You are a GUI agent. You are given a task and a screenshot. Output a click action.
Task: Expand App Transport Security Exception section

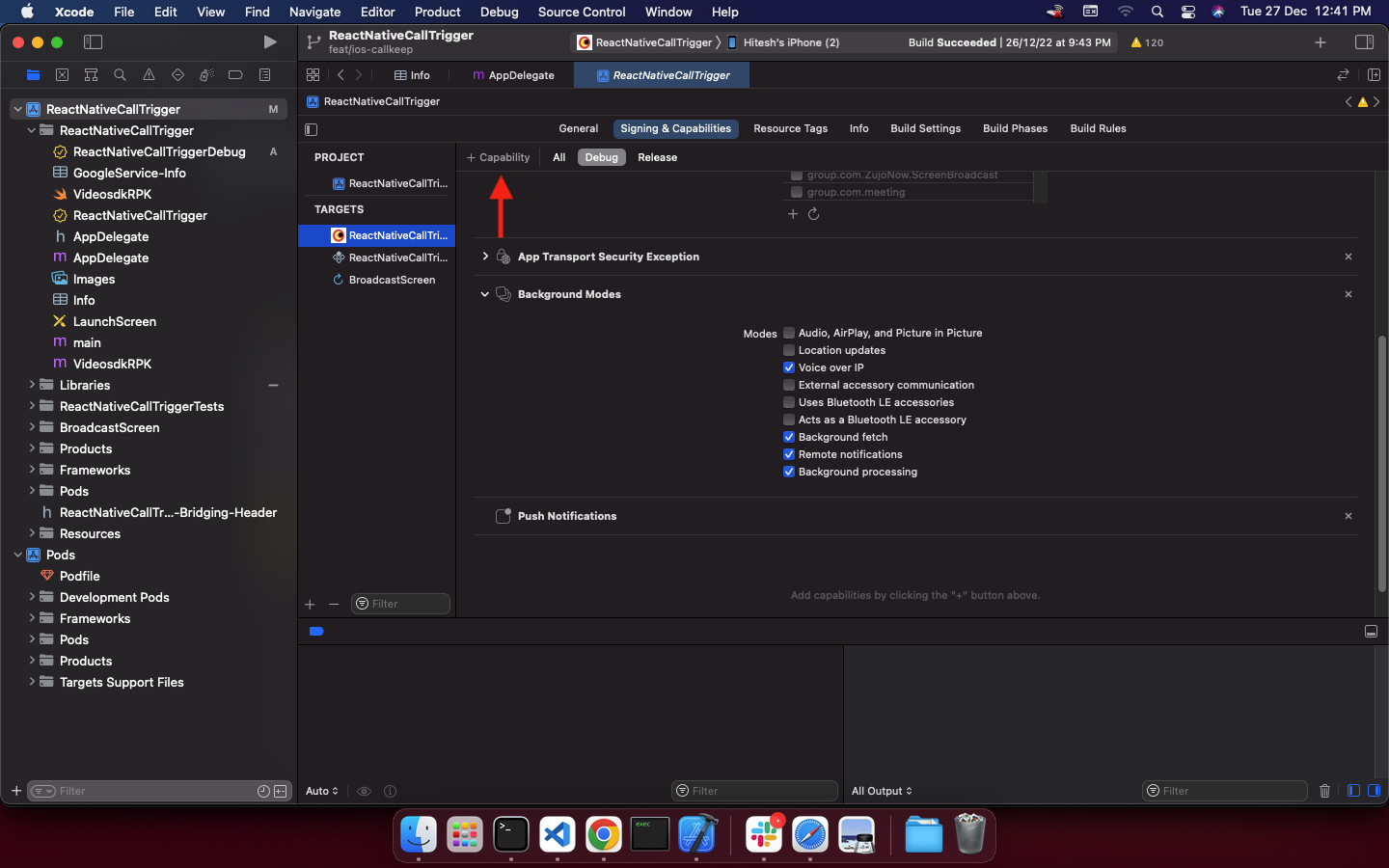[485, 257]
